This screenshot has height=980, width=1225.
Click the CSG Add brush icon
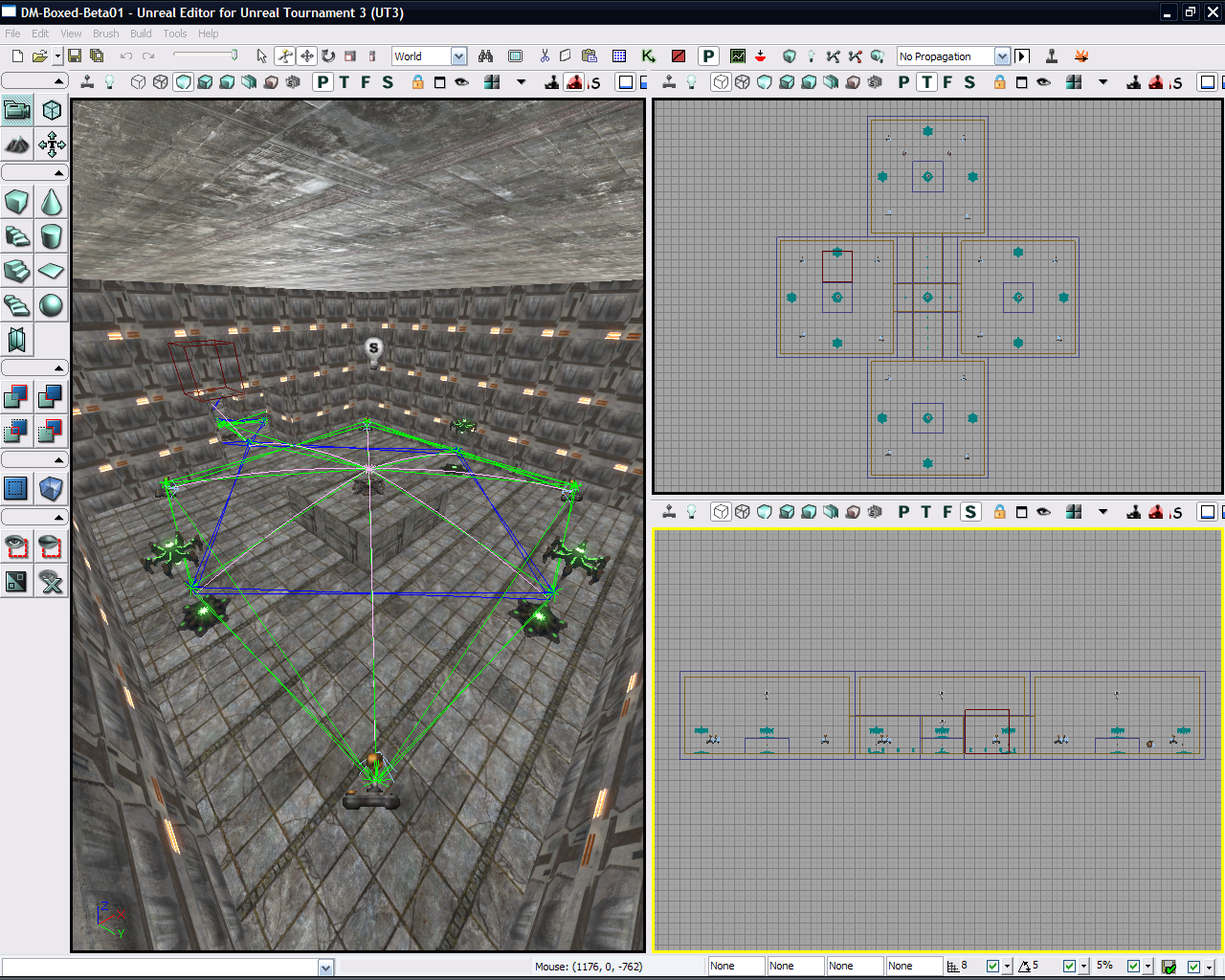coord(15,397)
